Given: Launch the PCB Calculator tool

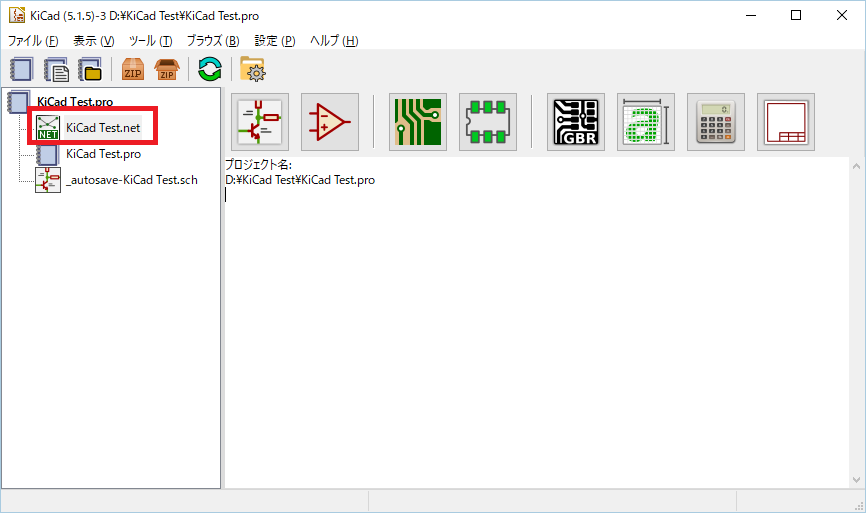Looking at the screenshot, I should (716, 122).
